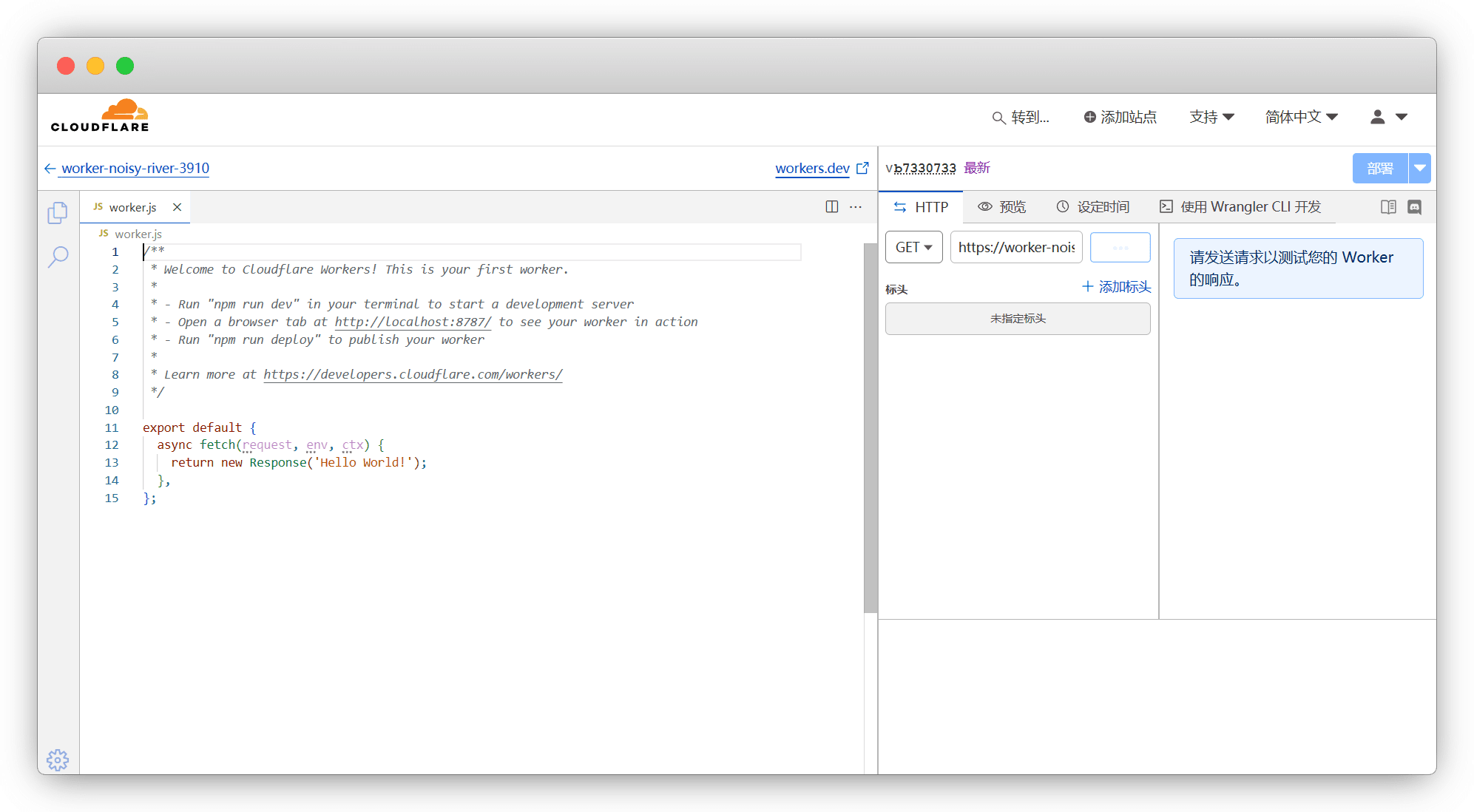Click line number 13 in gutter
The image size is (1474, 812).
(x=112, y=462)
